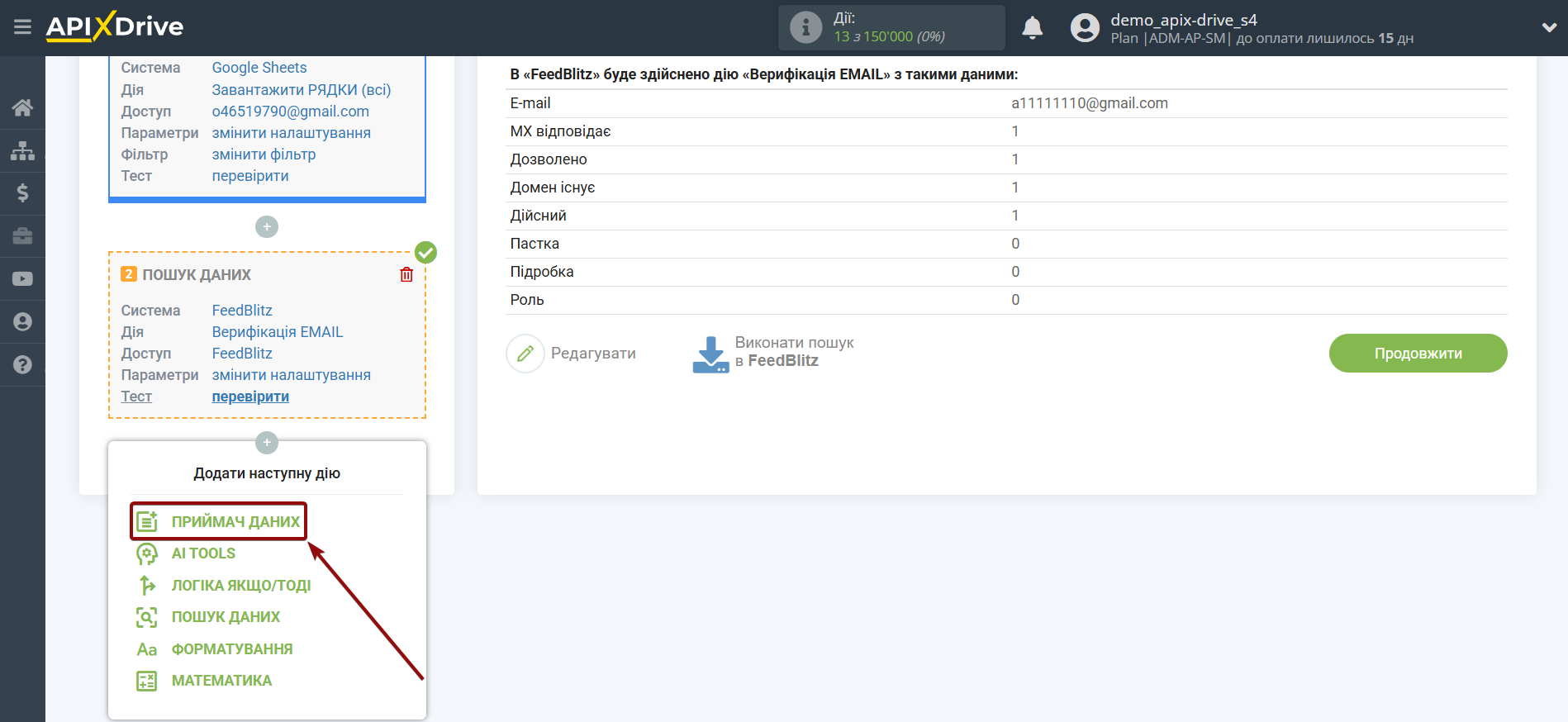Open the briefcase icon in sidebar
1568x722 pixels.
(x=22, y=236)
